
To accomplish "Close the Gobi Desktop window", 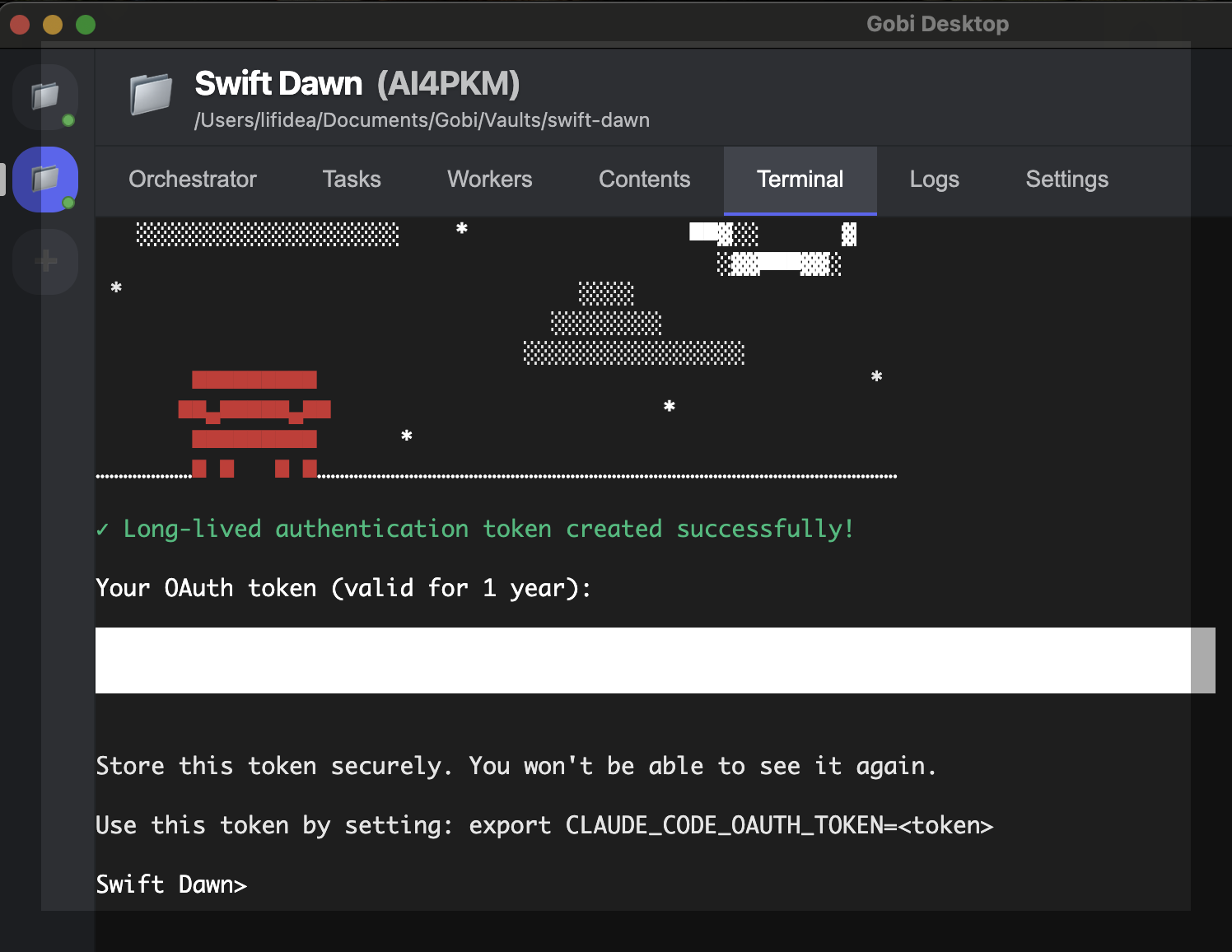I will [20, 25].
